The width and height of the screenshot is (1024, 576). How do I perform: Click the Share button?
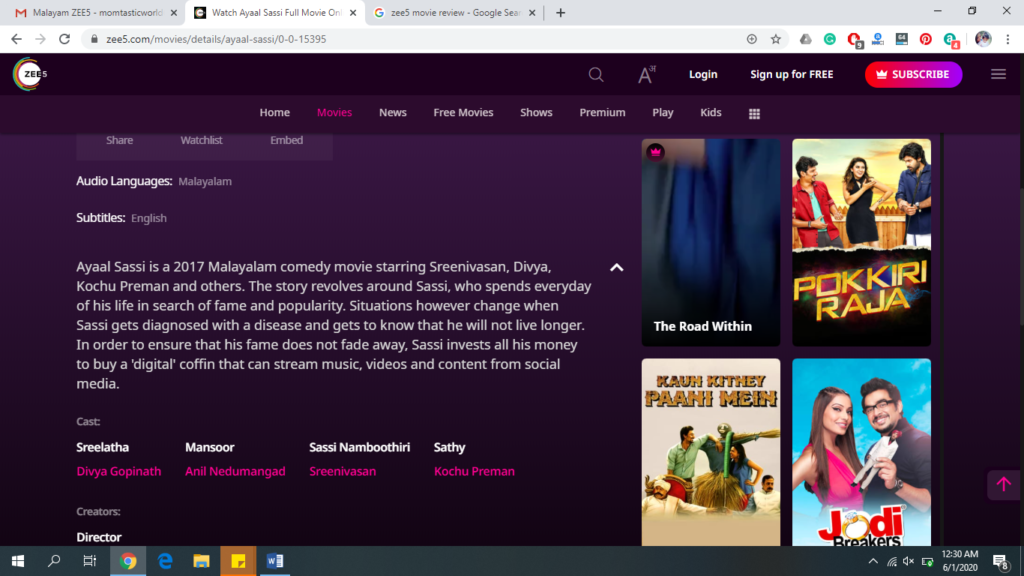point(120,140)
